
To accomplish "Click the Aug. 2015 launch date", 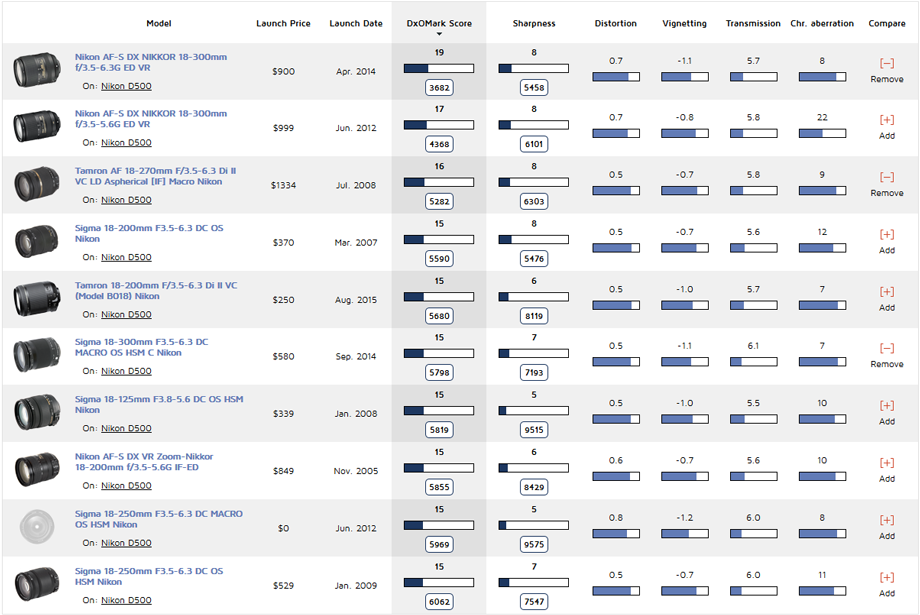I will (356, 299).
